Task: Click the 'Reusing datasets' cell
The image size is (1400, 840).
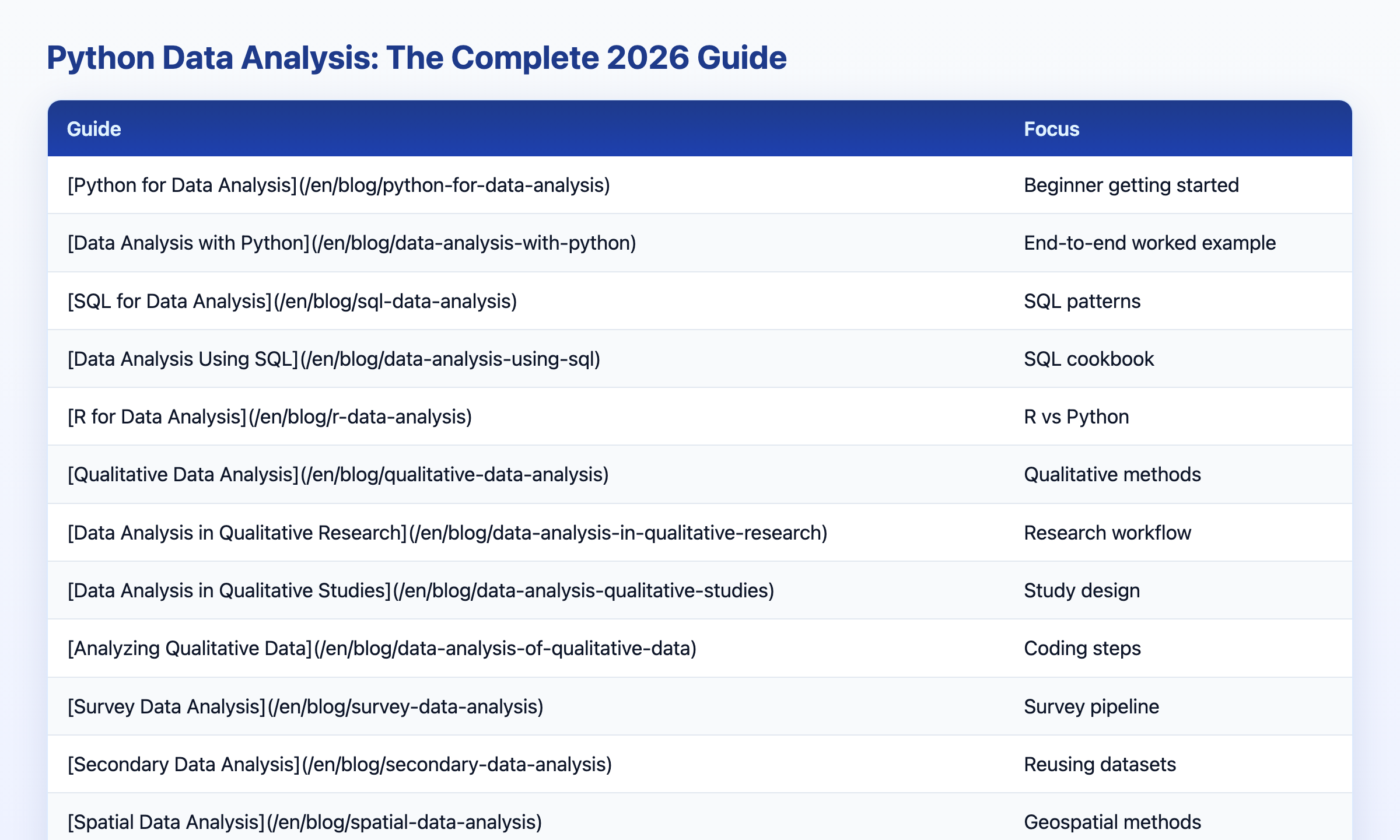Action: pyautogui.click(x=1100, y=764)
